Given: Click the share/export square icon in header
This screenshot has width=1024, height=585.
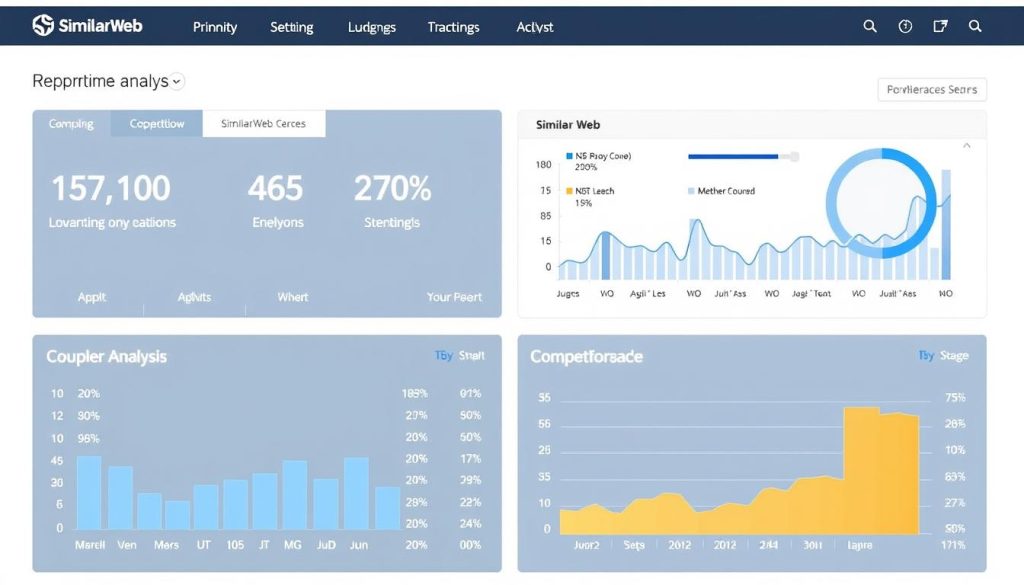Looking at the screenshot, I should tap(940, 26).
